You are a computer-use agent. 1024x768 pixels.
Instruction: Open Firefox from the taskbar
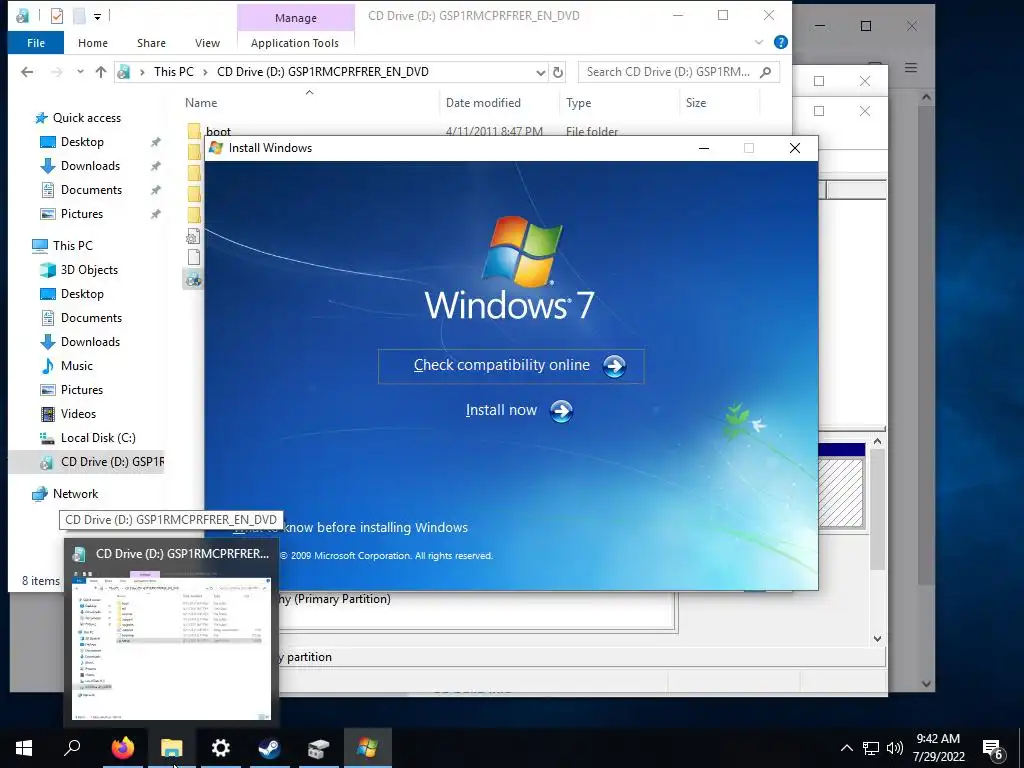122,748
